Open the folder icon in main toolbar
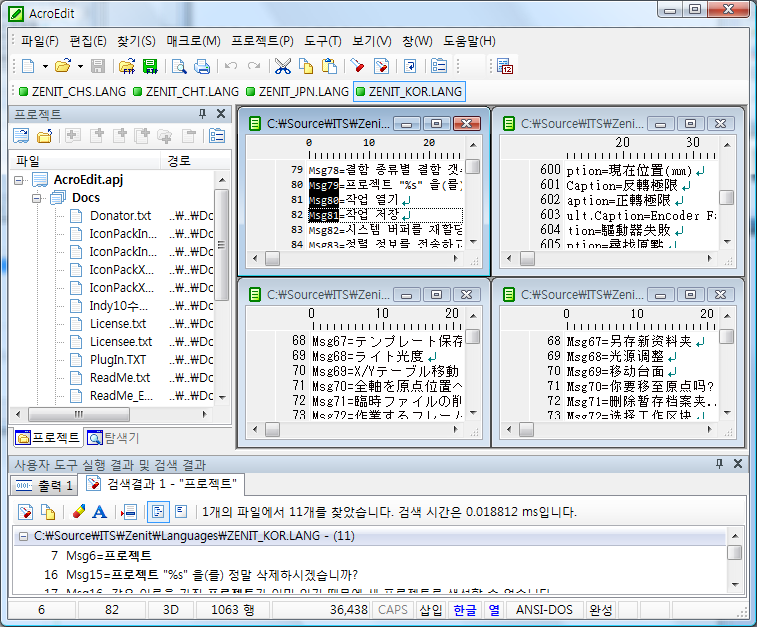 63,66
